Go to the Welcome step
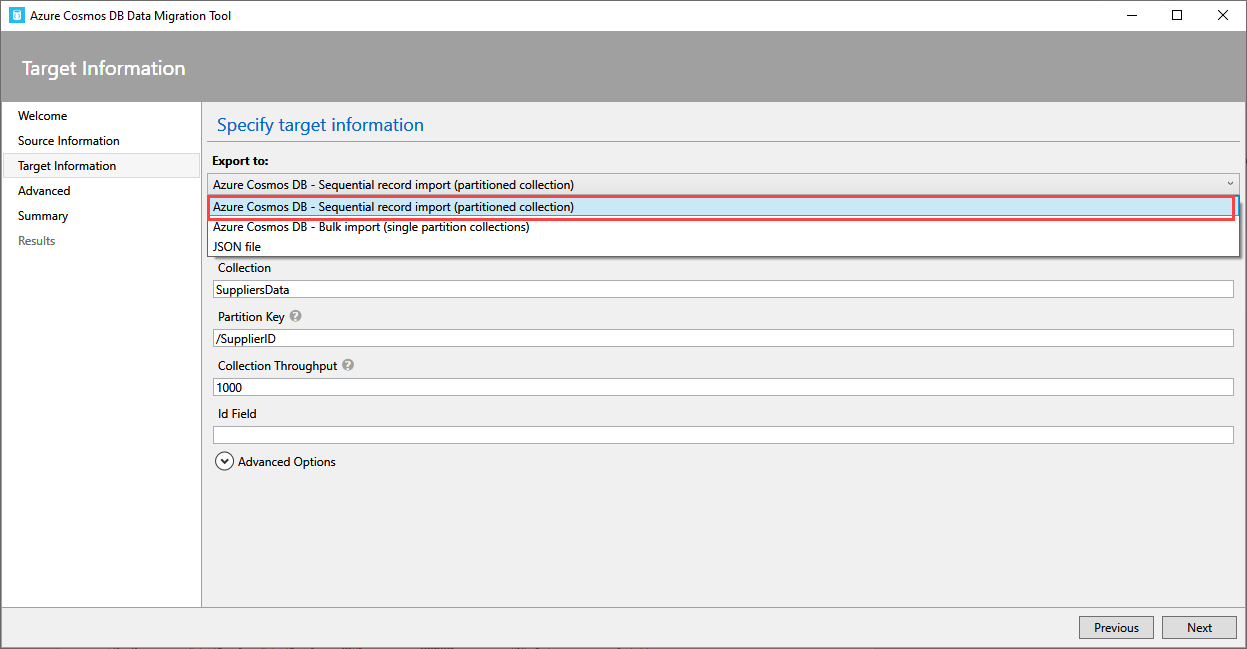The width and height of the screenshot is (1247, 649). (101, 116)
